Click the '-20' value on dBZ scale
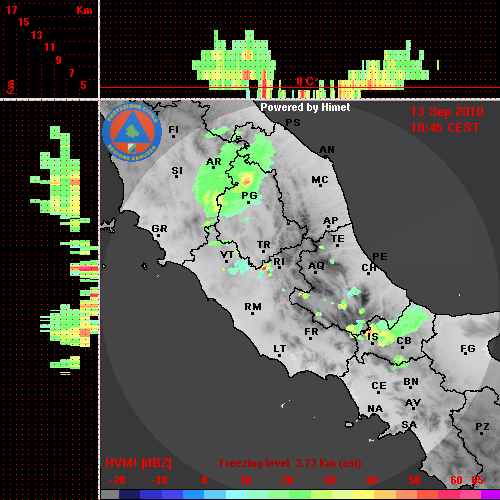 pyautogui.click(x=117, y=480)
